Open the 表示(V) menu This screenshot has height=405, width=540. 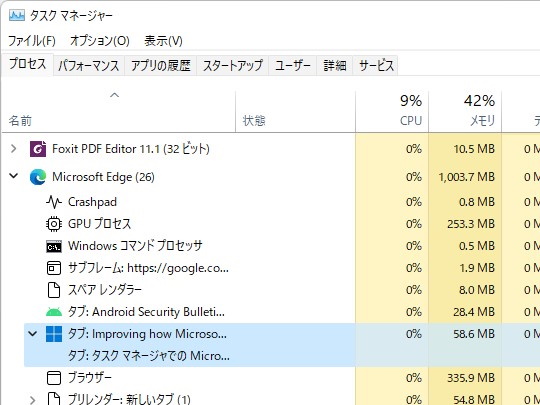pos(163,41)
